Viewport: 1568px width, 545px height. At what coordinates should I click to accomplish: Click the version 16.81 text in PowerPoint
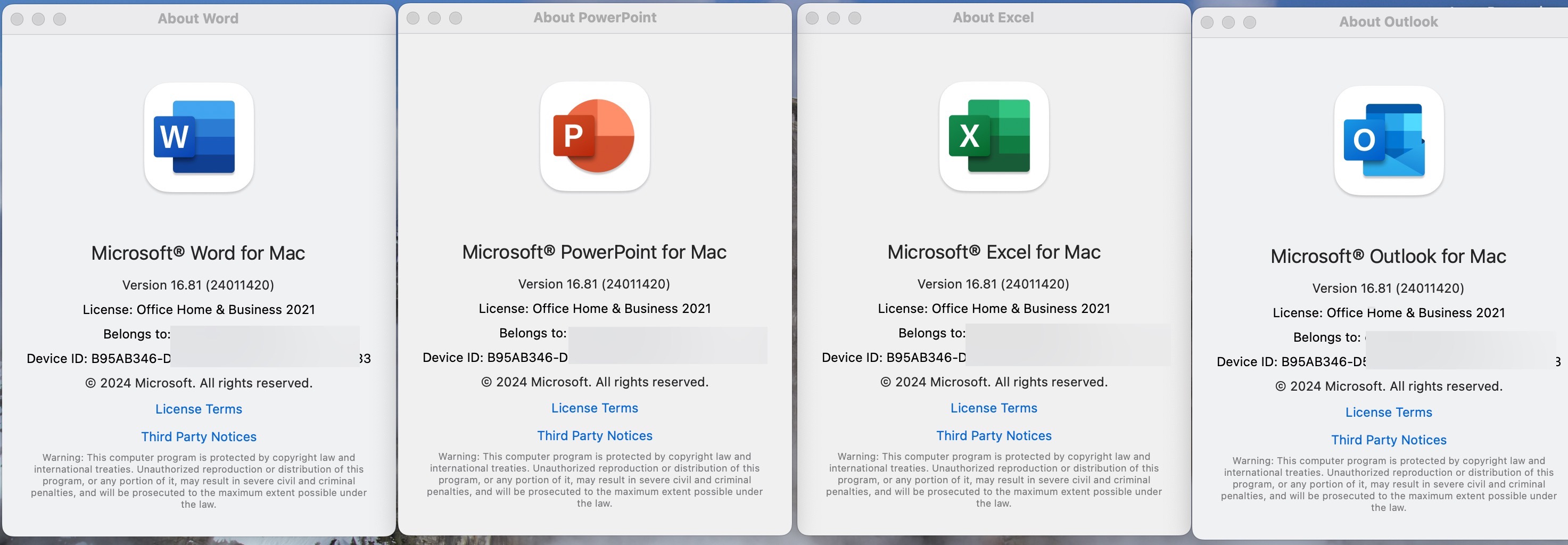tap(595, 284)
